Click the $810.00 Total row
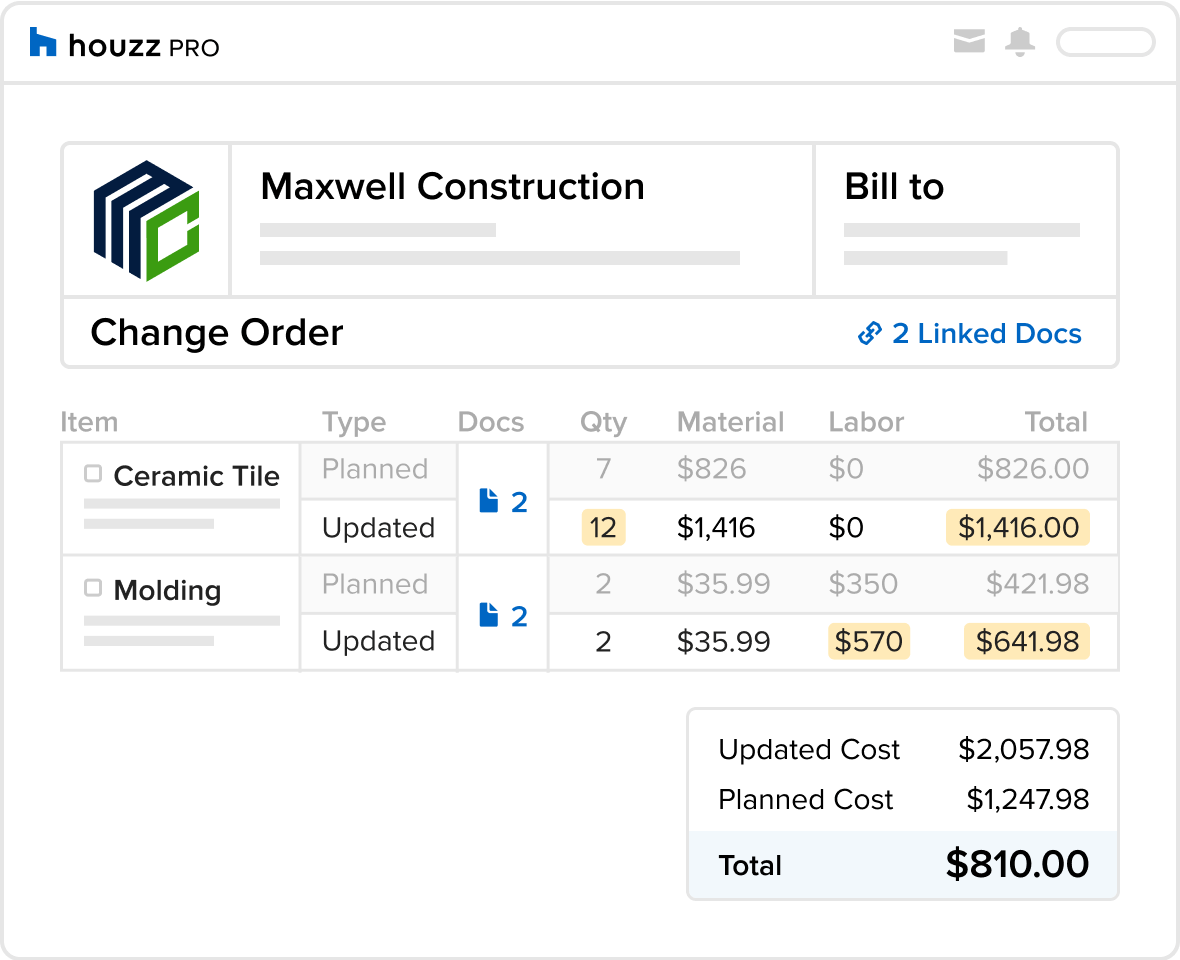 [x=902, y=864]
